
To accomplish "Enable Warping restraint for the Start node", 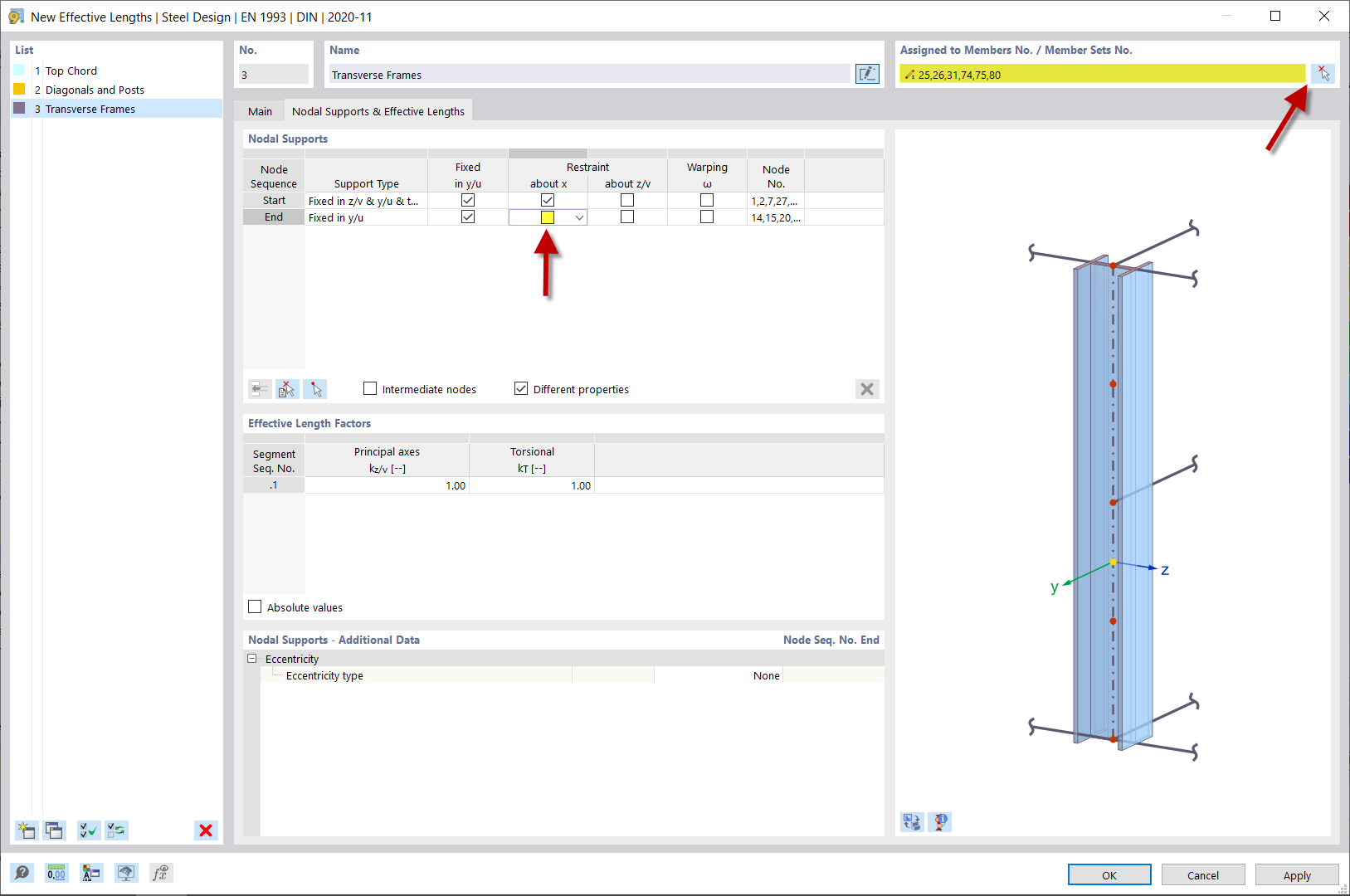I will click(x=706, y=199).
